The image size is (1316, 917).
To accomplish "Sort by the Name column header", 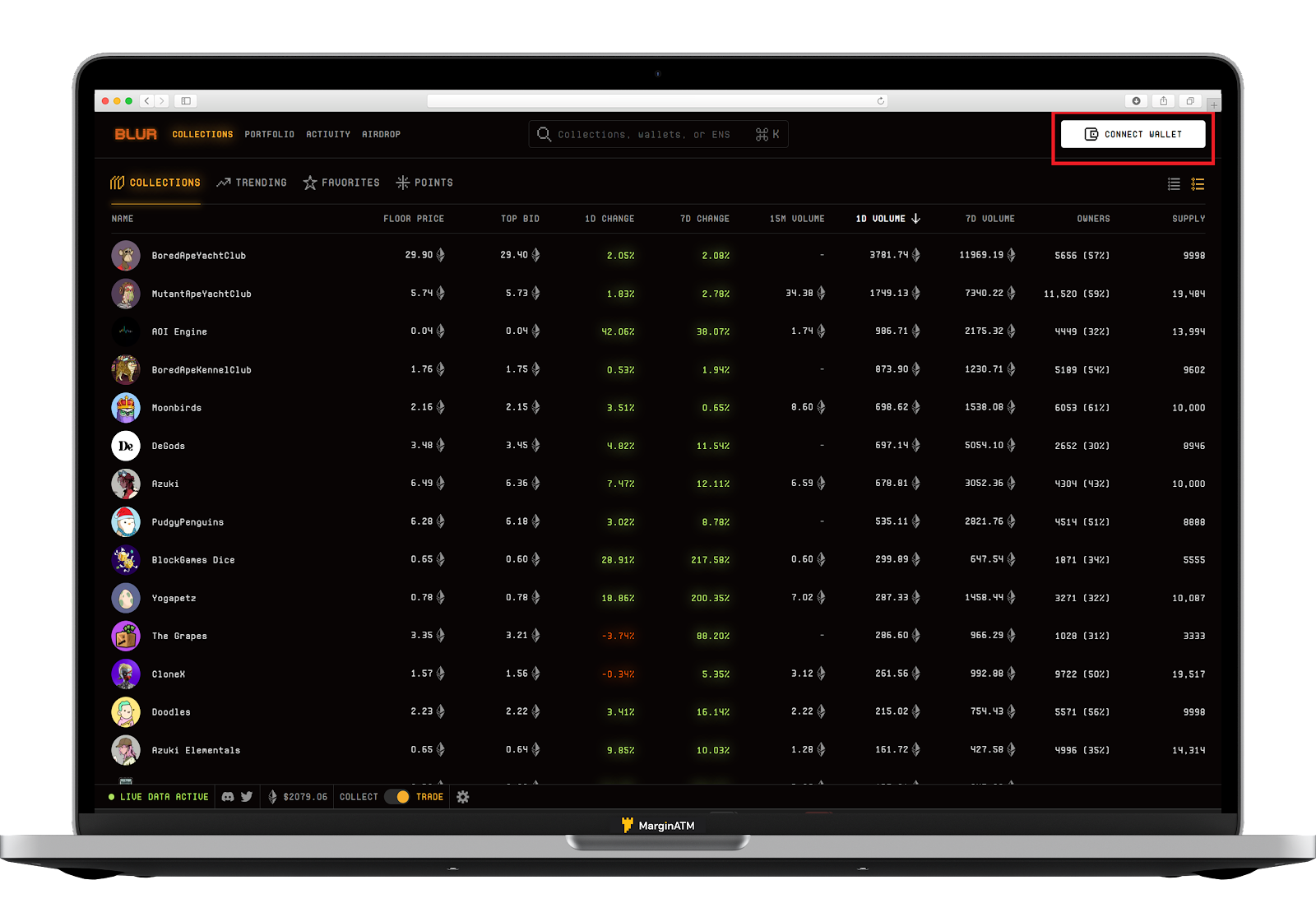I will click(x=123, y=219).
